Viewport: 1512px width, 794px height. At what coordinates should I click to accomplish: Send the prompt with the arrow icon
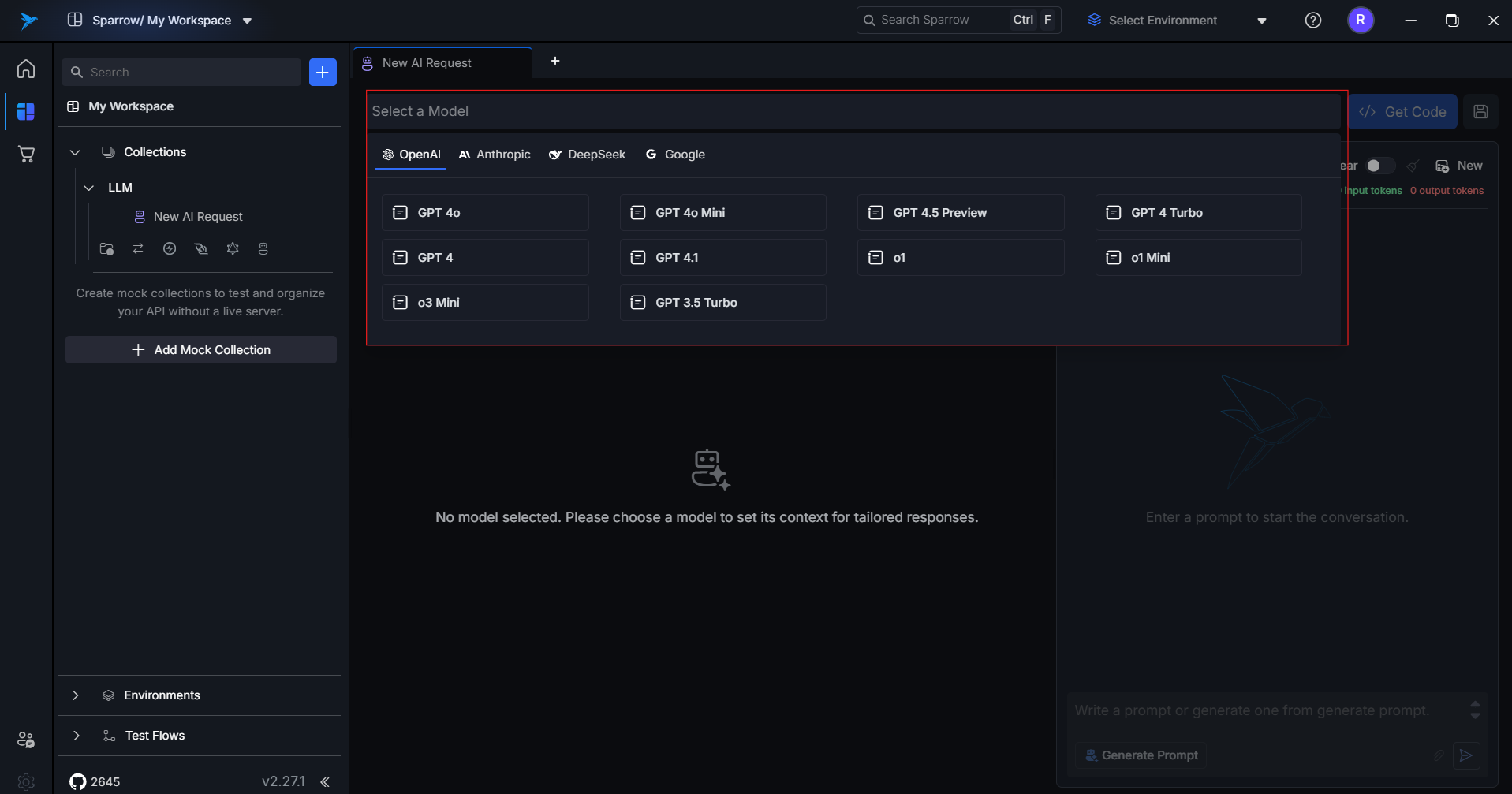(x=1466, y=755)
